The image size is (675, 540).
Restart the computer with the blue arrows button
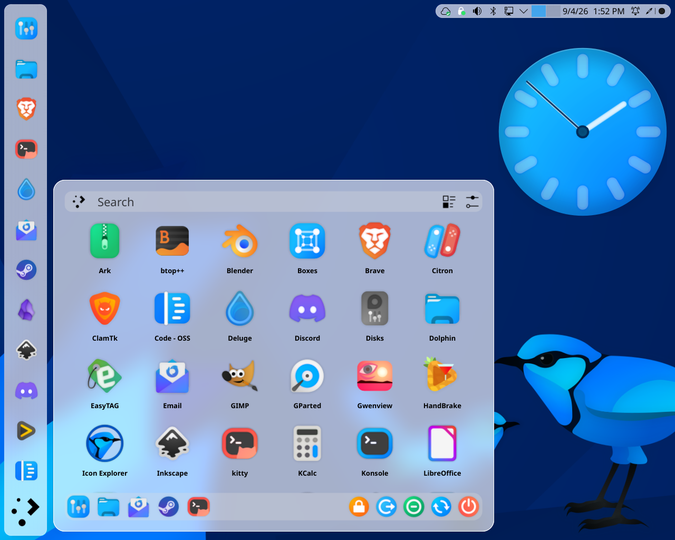coord(441,507)
